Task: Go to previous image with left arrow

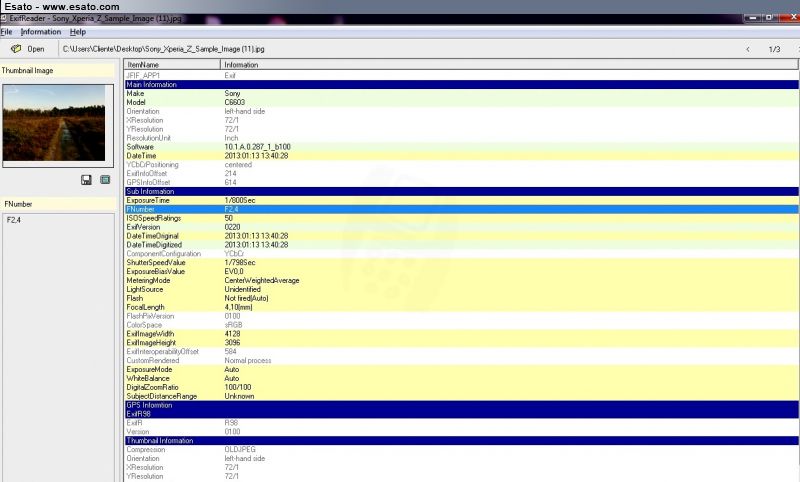Action: click(x=747, y=49)
